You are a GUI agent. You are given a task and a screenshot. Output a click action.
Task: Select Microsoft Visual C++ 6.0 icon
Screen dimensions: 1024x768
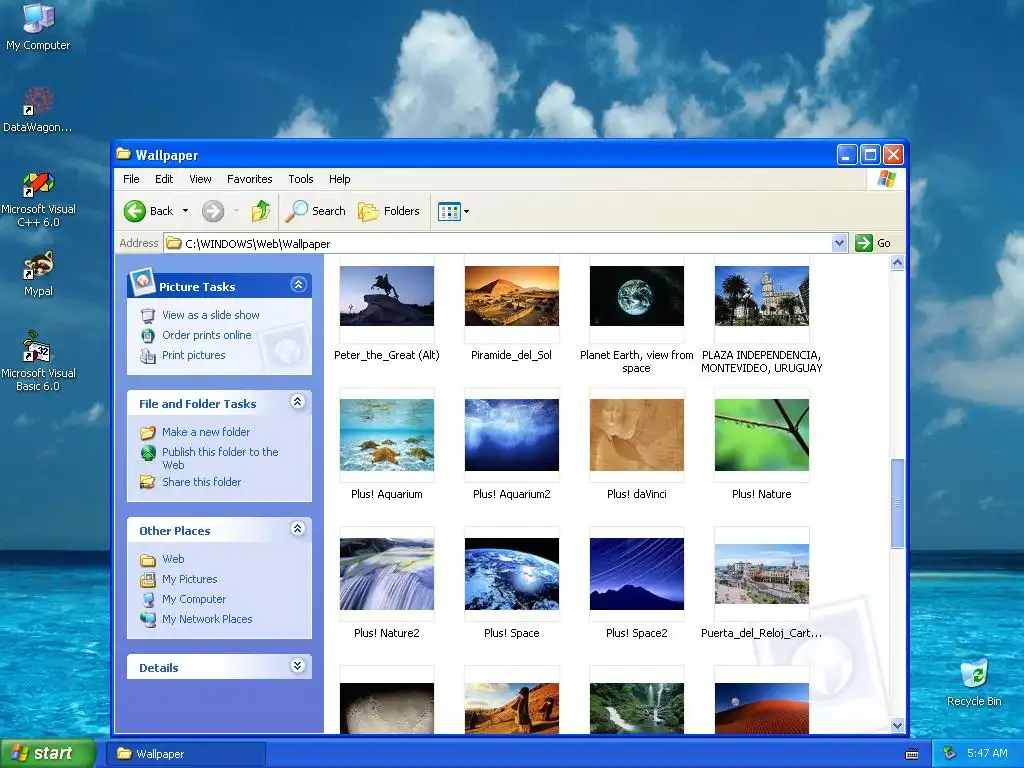(x=38, y=200)
